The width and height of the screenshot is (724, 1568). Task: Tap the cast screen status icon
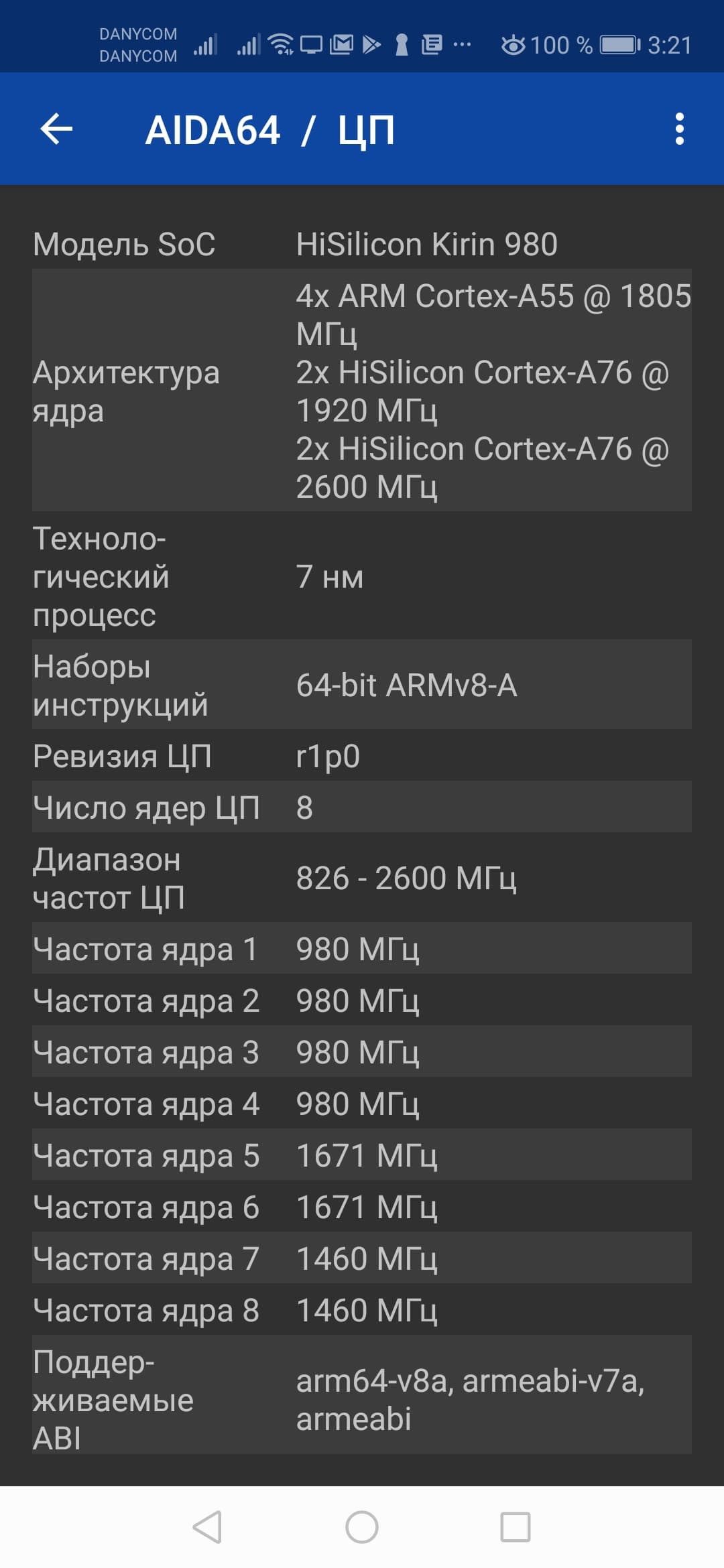311,45
